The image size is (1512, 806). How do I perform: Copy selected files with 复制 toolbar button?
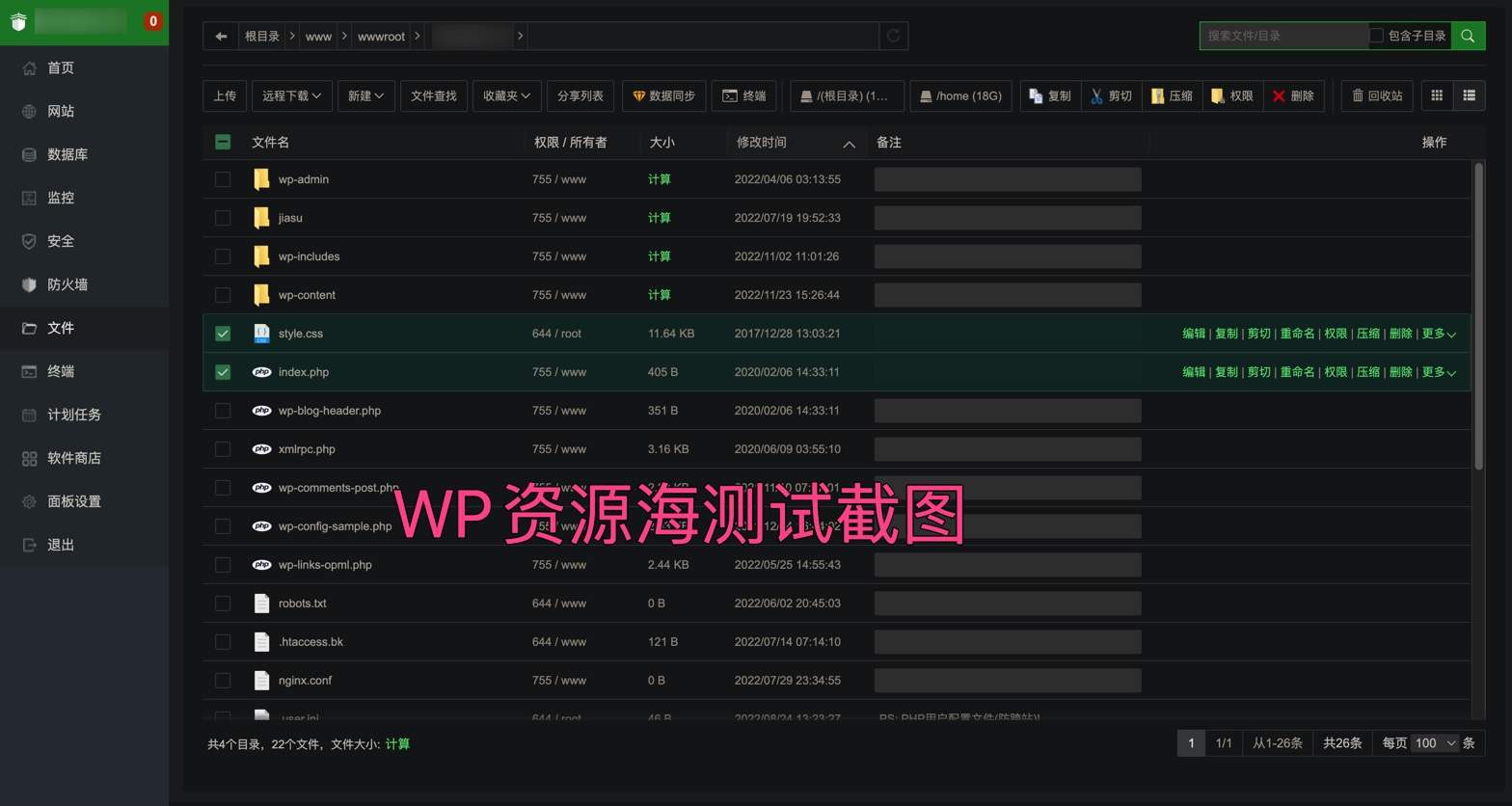point(1051,95)
